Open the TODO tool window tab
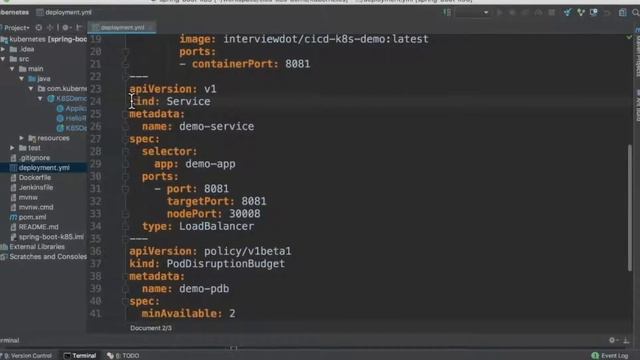 point(123,356)
